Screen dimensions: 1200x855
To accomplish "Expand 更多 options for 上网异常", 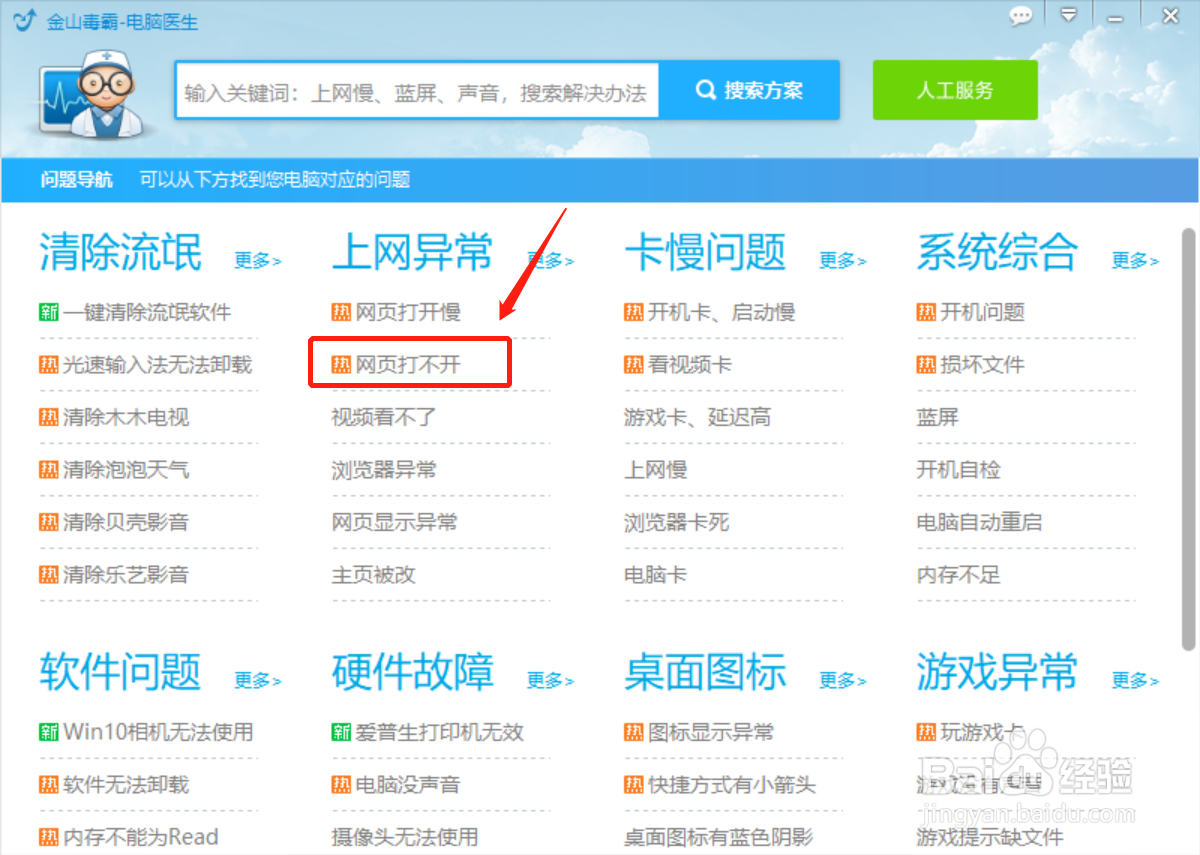I will 550,261.
